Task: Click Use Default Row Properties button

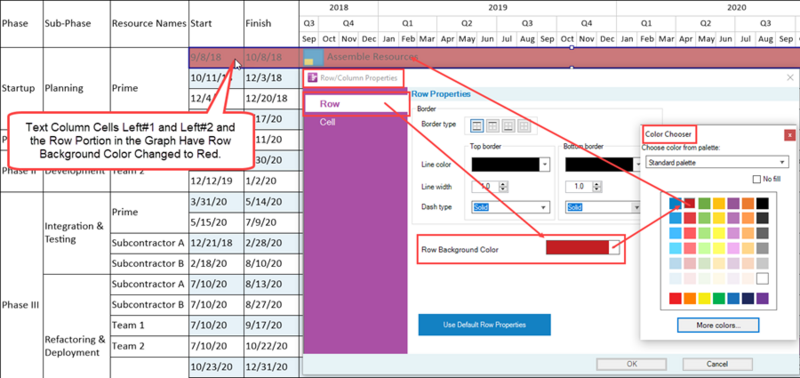Action: 484,324
